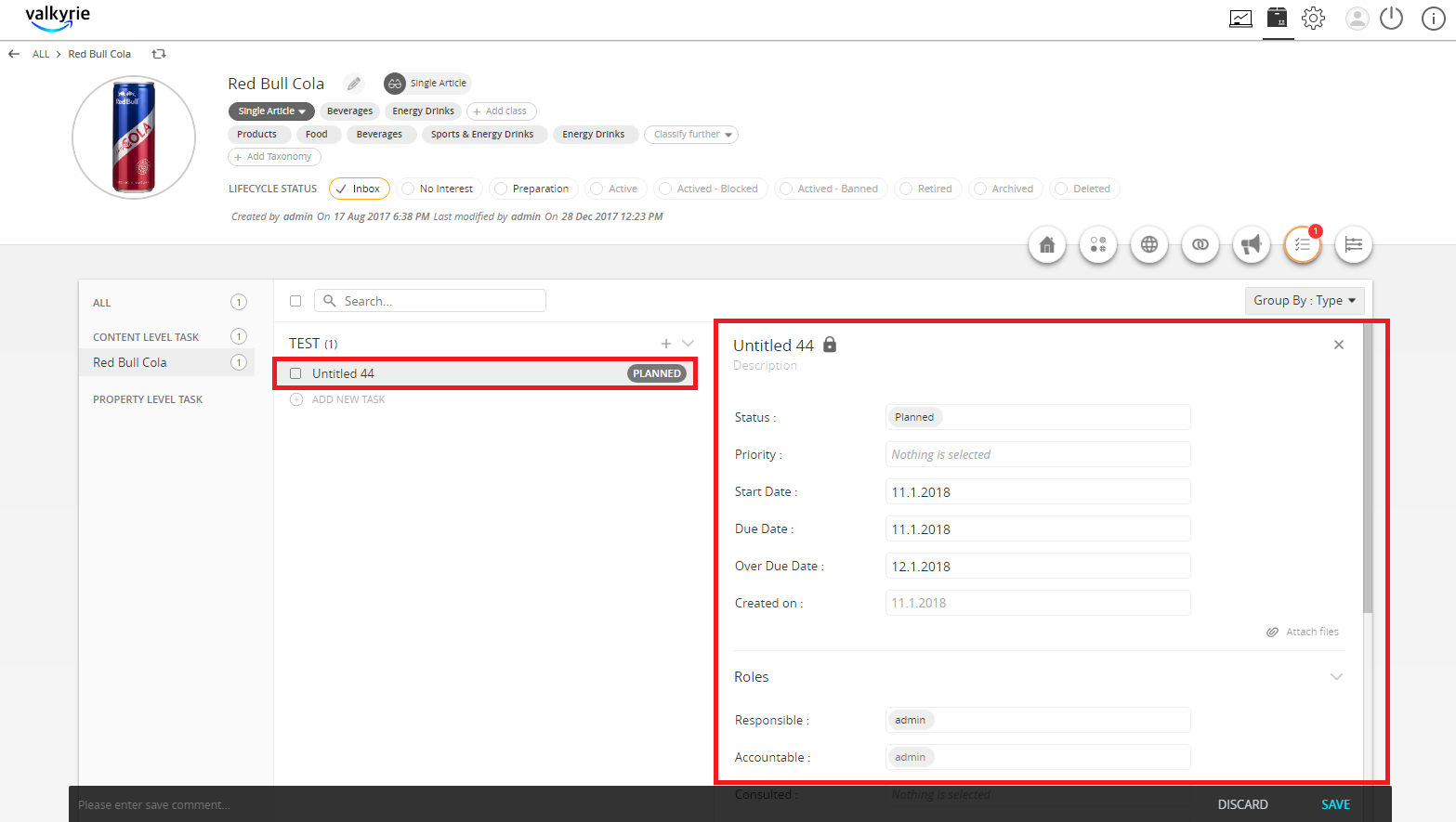Click the Red Bull Cola product thumbnail
This screenshot has width=1456, height=822.
pos(134,137)
